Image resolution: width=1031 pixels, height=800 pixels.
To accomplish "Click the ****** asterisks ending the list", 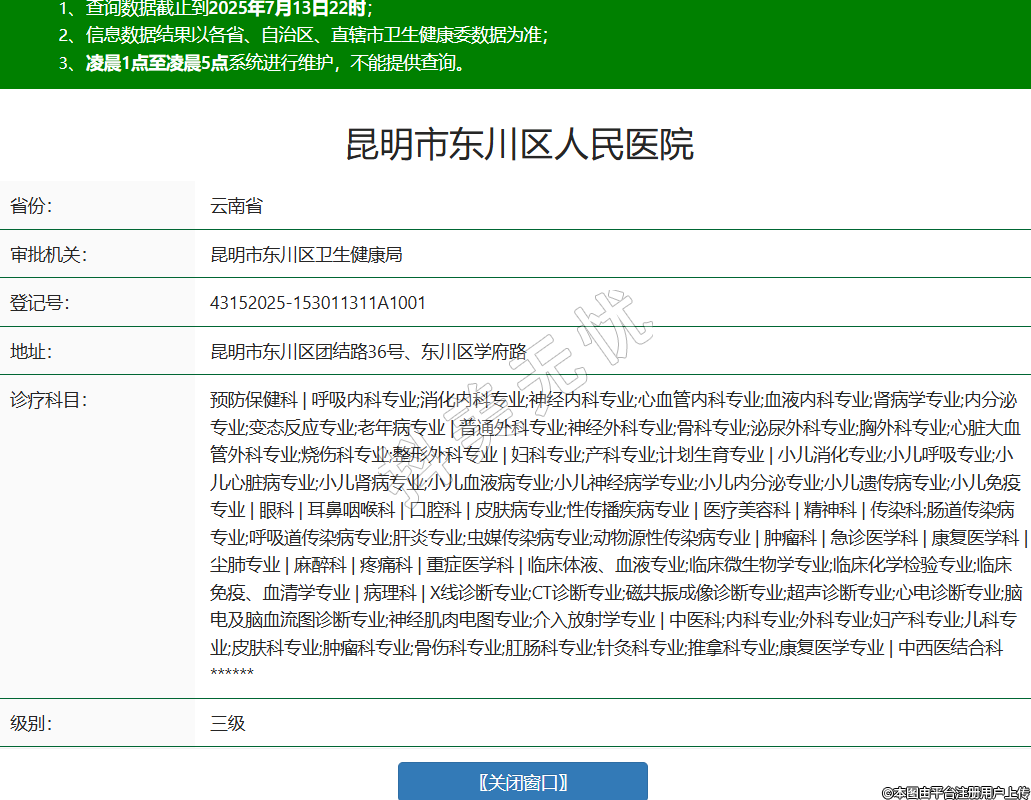I will coord(232,673).
